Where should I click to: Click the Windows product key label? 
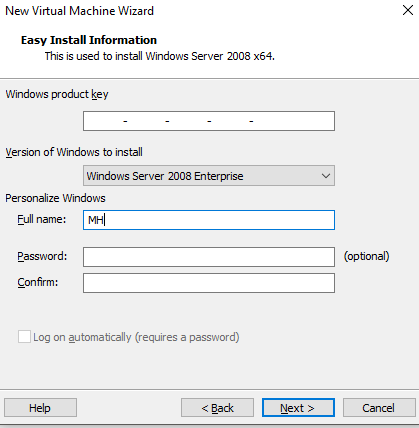point(57,94)
